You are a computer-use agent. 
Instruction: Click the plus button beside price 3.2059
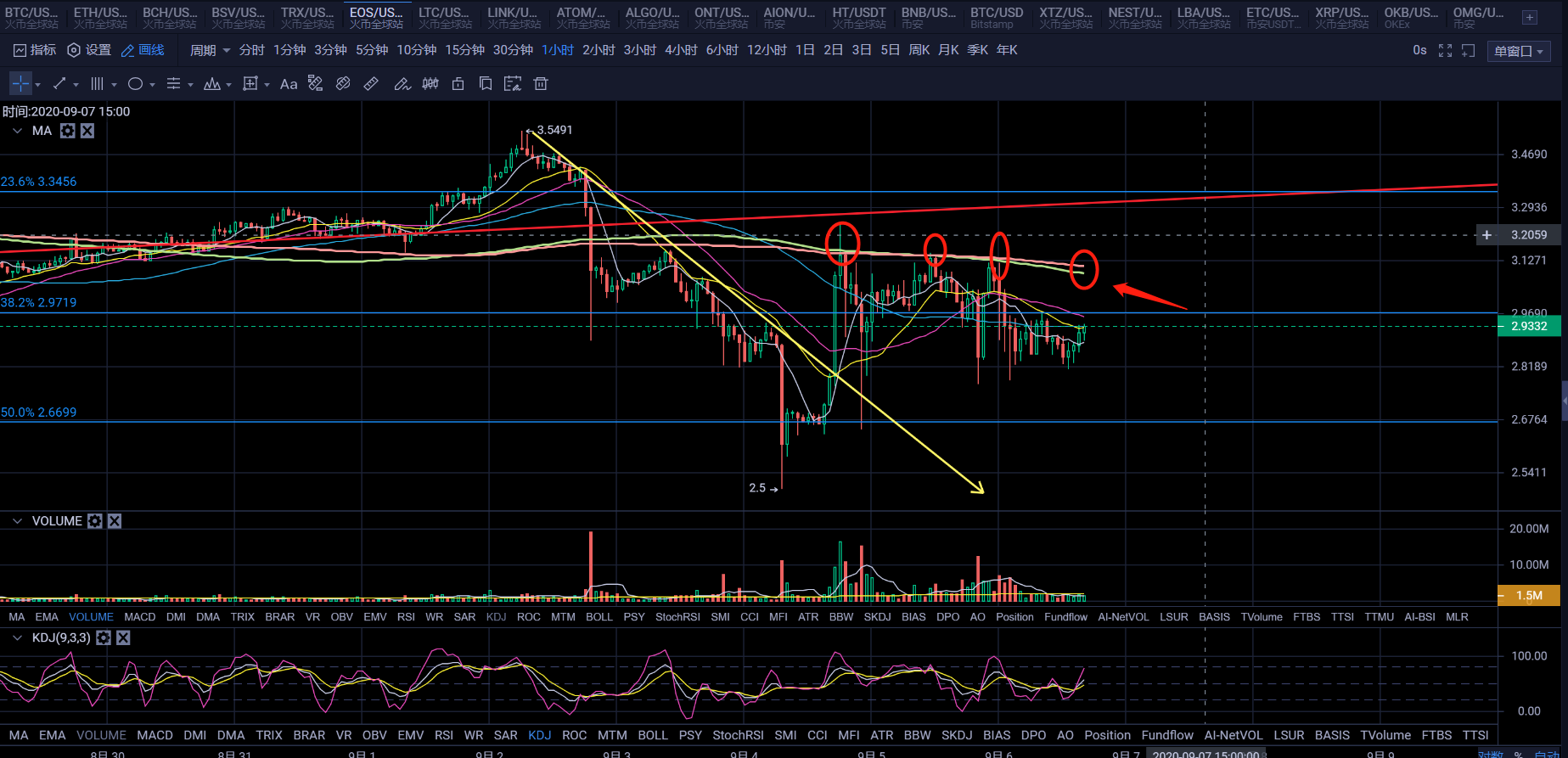[1487, 235]
